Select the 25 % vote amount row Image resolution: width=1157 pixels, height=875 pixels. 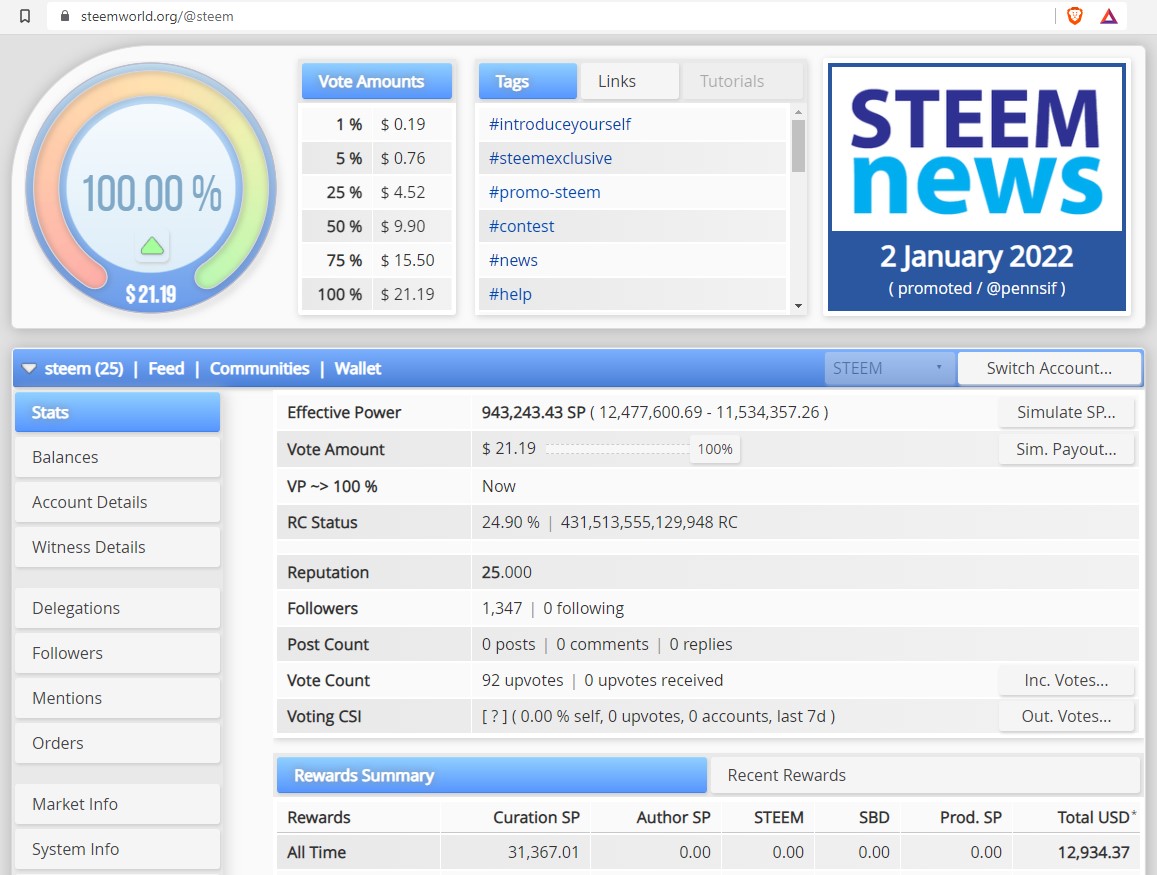[376, 192]
